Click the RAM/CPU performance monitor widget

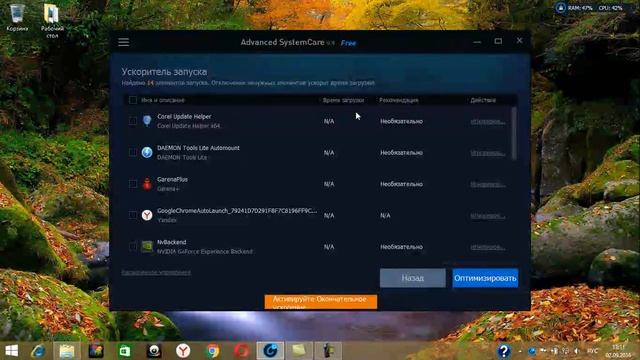[589, 8]
